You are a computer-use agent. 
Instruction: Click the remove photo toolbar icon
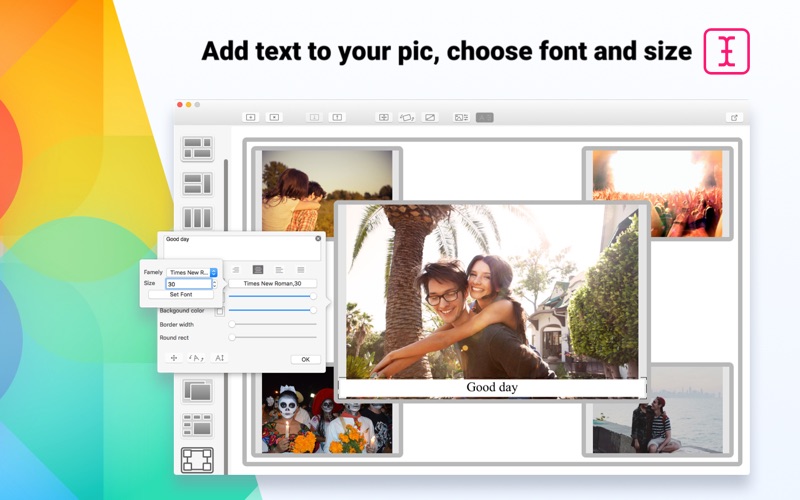(x=274, y=117)
